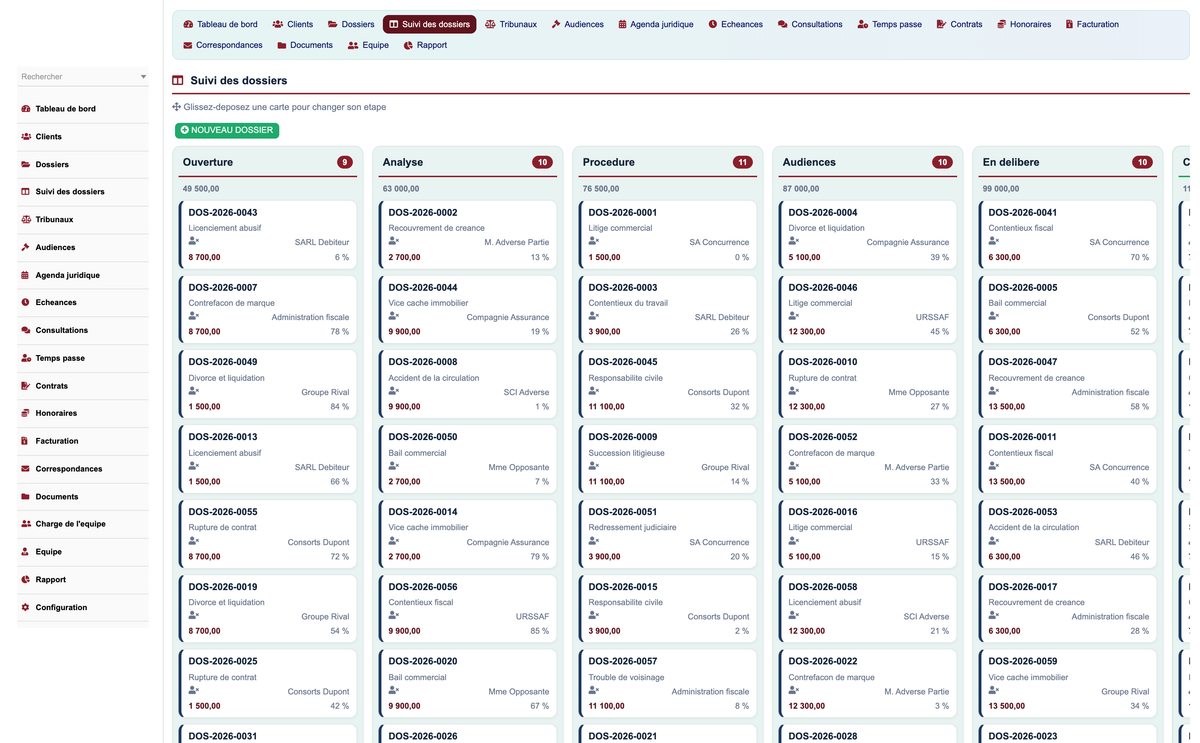This screenshot has height=743, width=1200.
Task: Click the Temps passe icon in sidebar
Action: (26, 358)
